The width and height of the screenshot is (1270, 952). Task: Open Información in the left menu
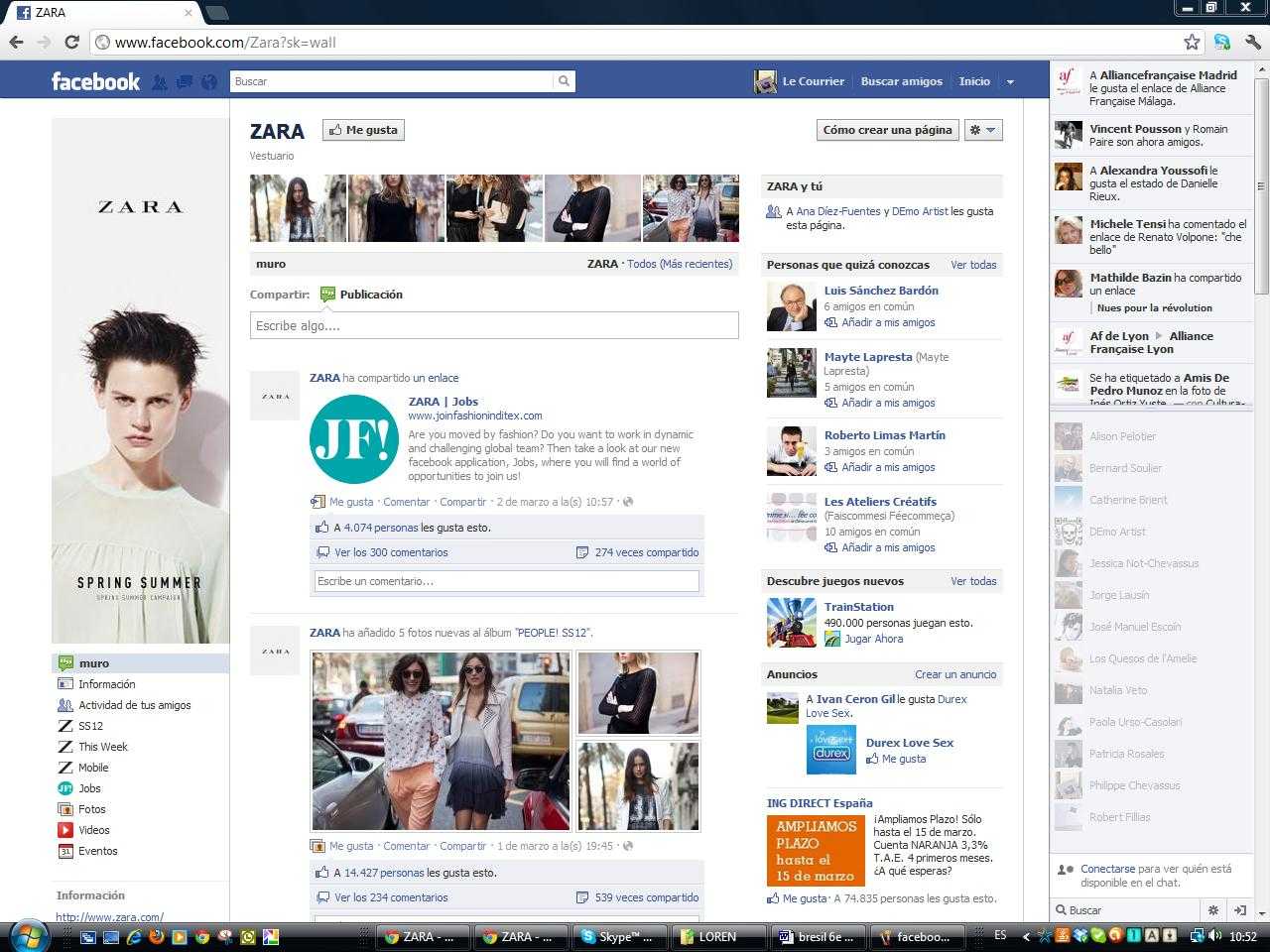pyautogui.click(x=106, y=684)
